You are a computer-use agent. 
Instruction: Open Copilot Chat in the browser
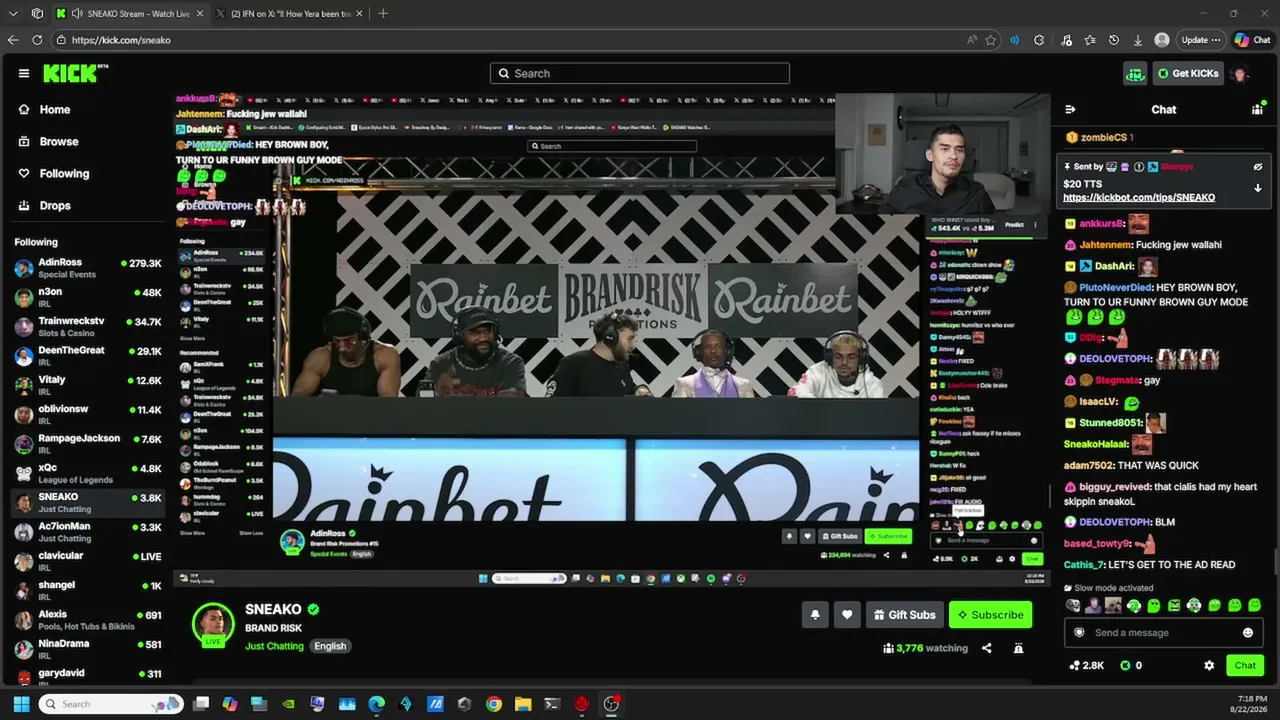(x=1253, y=40)
